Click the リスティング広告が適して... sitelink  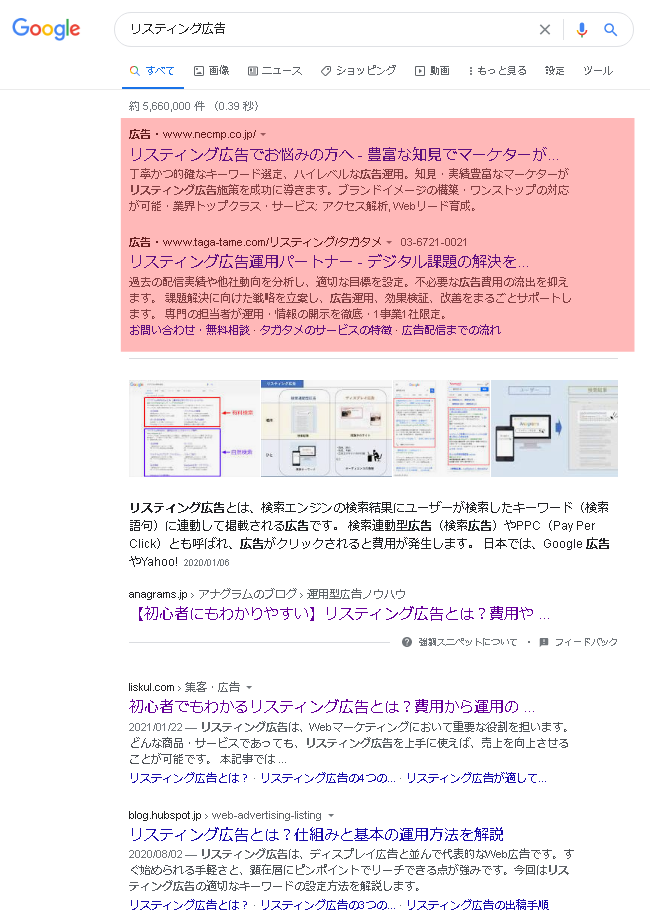coord(476,778)
